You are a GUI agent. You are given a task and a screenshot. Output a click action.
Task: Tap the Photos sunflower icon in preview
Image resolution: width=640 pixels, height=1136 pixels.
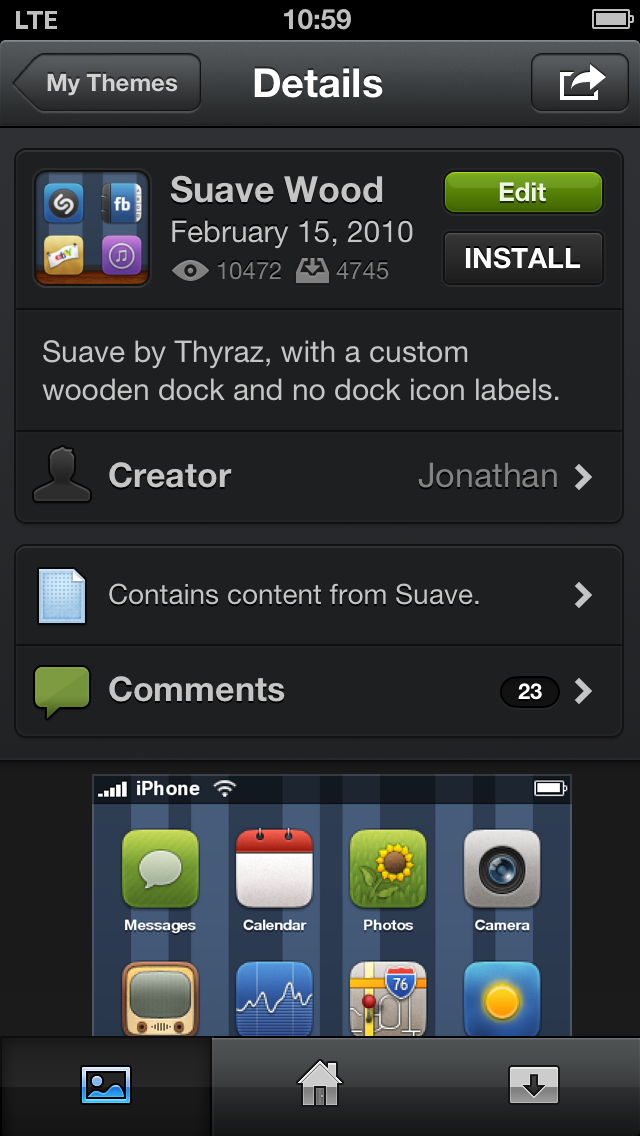tap(388, 869)
